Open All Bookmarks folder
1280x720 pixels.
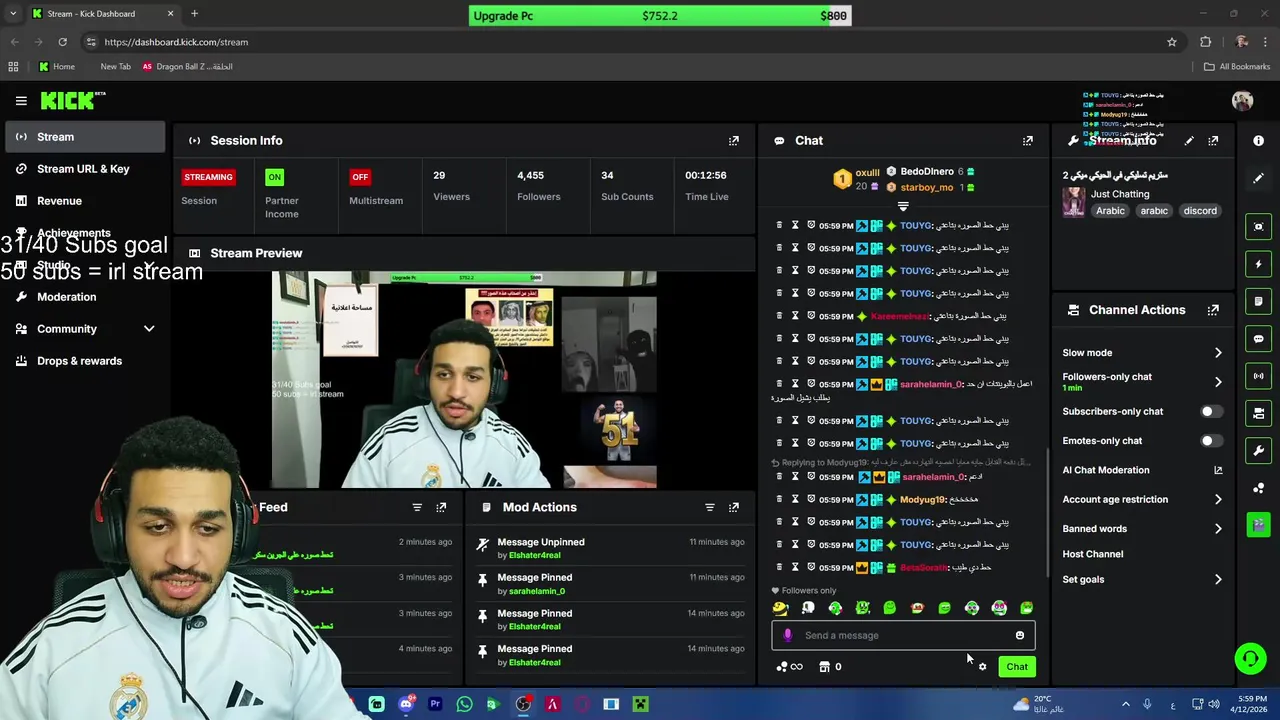coord(1236,67)
